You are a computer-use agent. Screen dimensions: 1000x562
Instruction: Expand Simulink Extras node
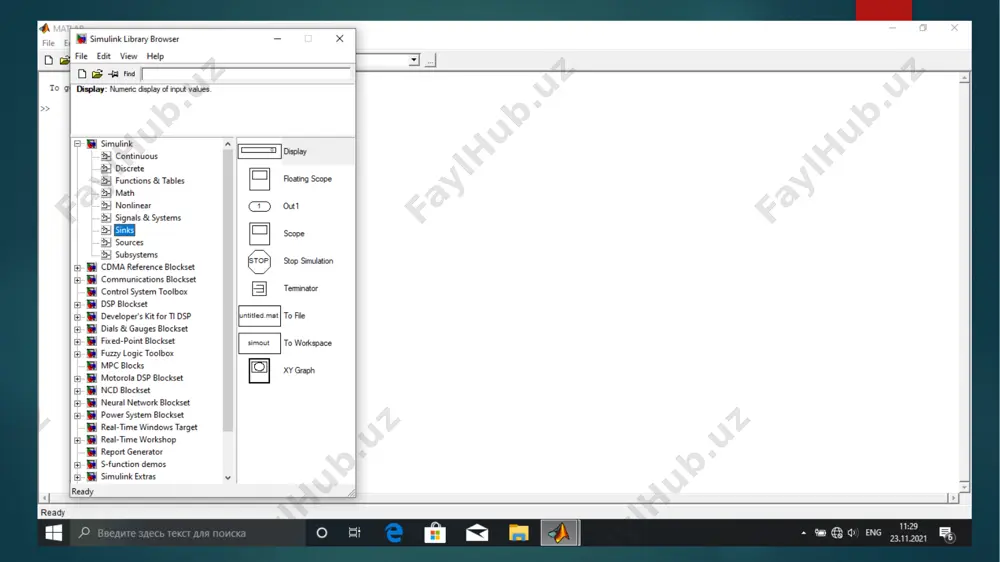pyautogui.click(x=78, y=477)
